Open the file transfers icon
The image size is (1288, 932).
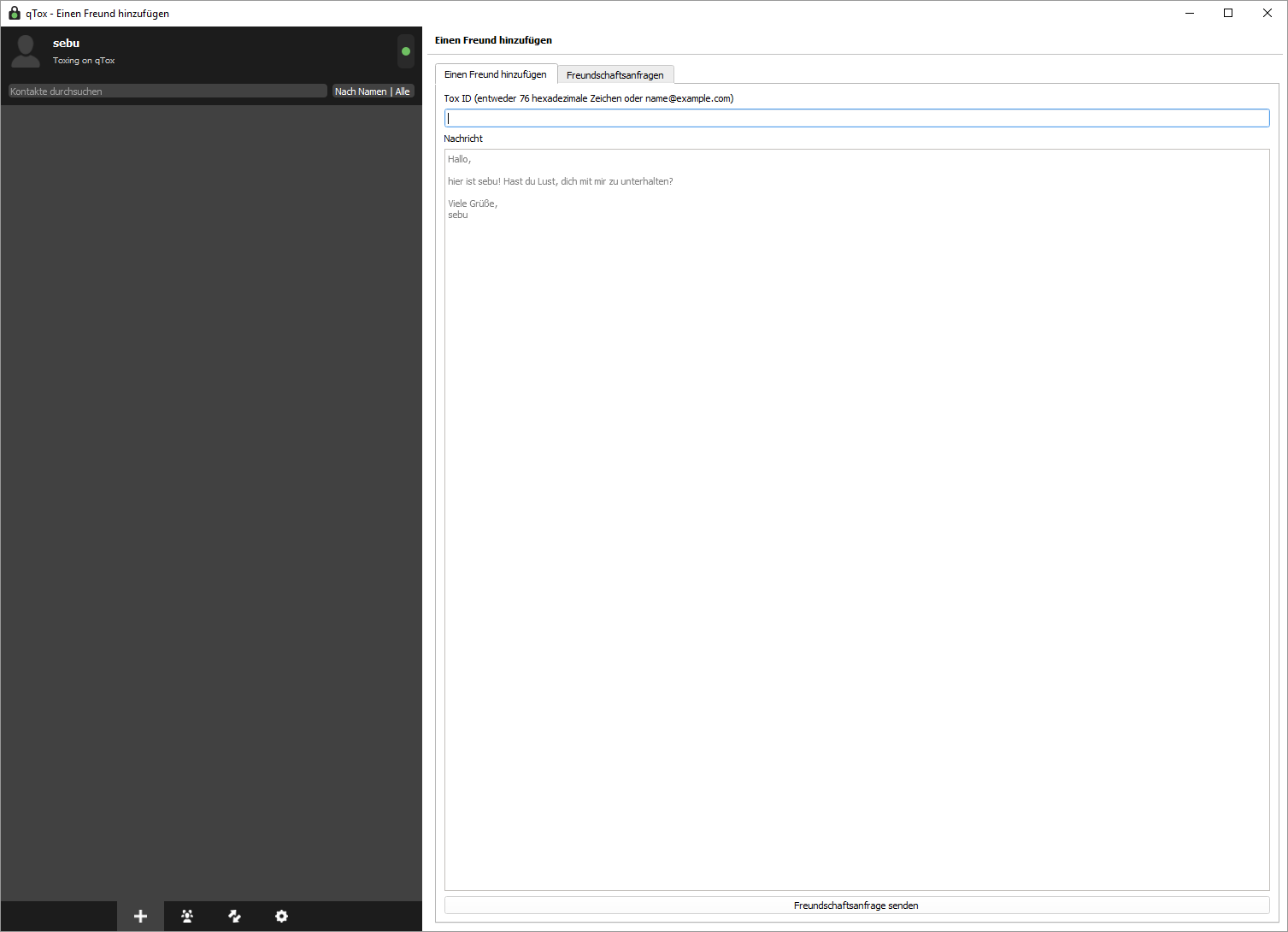234,917
